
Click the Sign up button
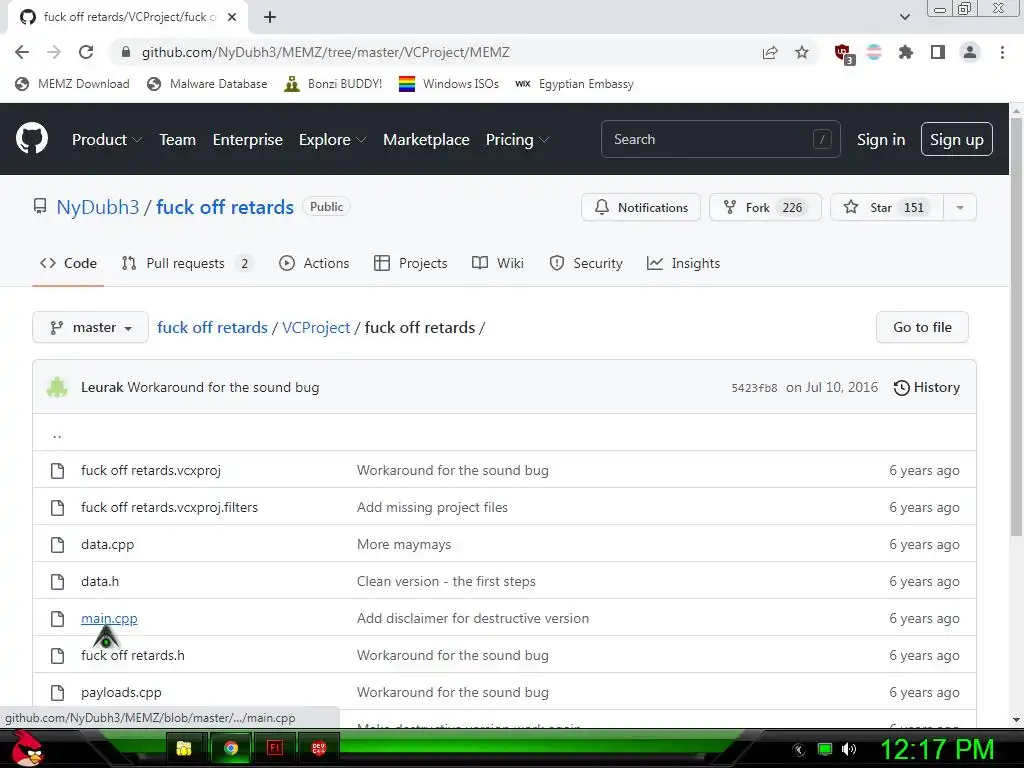tap(957, 139)
